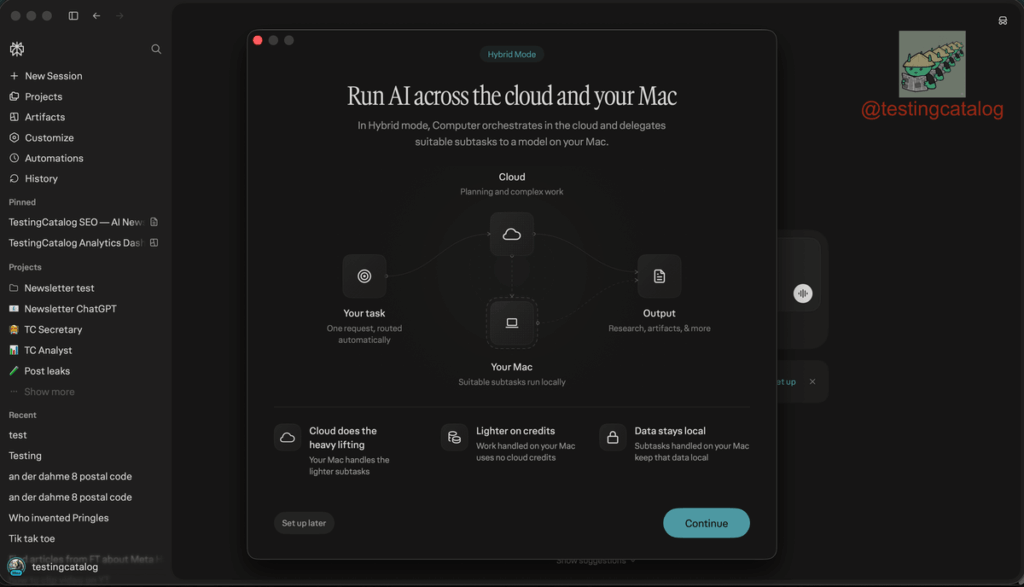Click the TC Analyst chart icon
Screen dimensions: 1024x587
click(14, 351)
